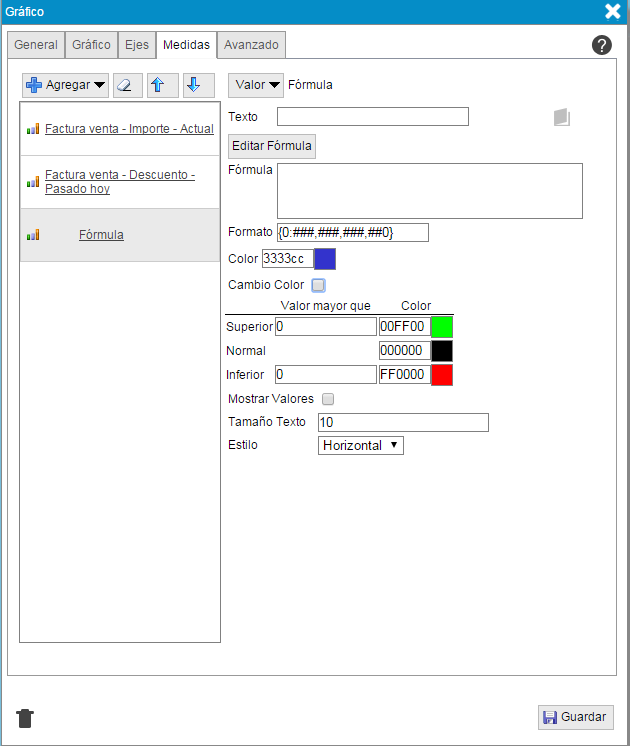Click the green Superior color swatch
The image size is (630, 746).
coord(441,327)
